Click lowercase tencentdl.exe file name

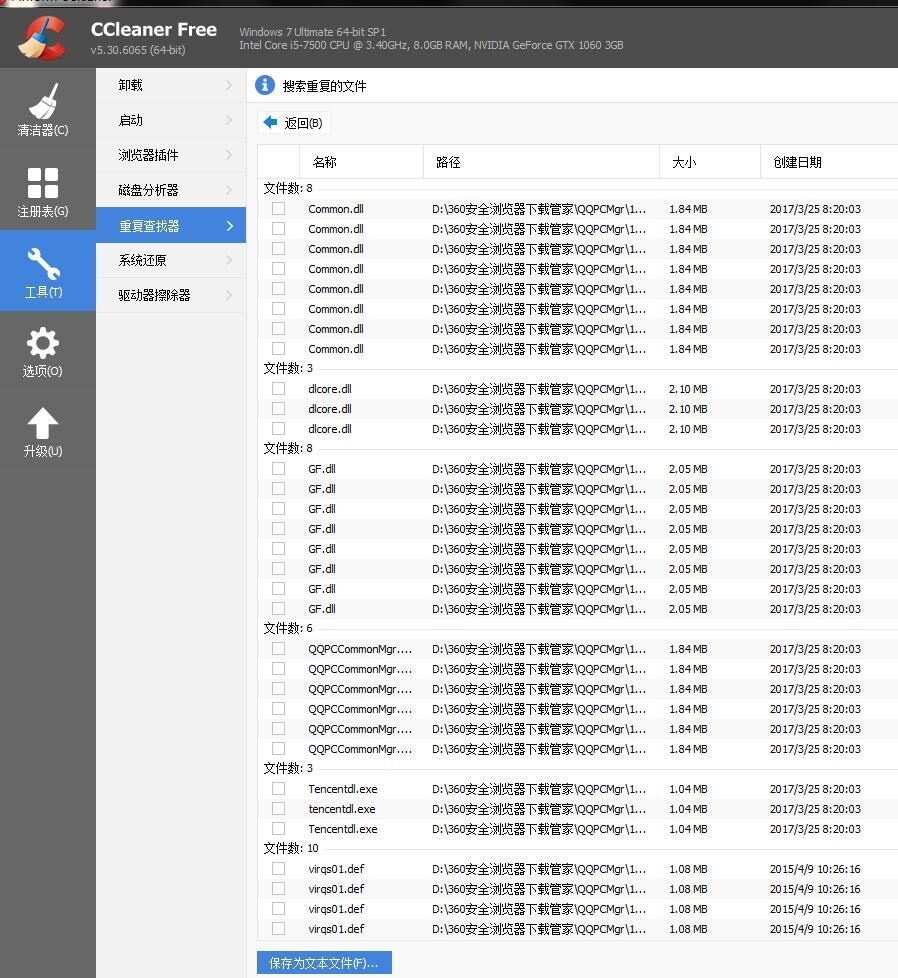pyautogui.click(x=342, y=809)
